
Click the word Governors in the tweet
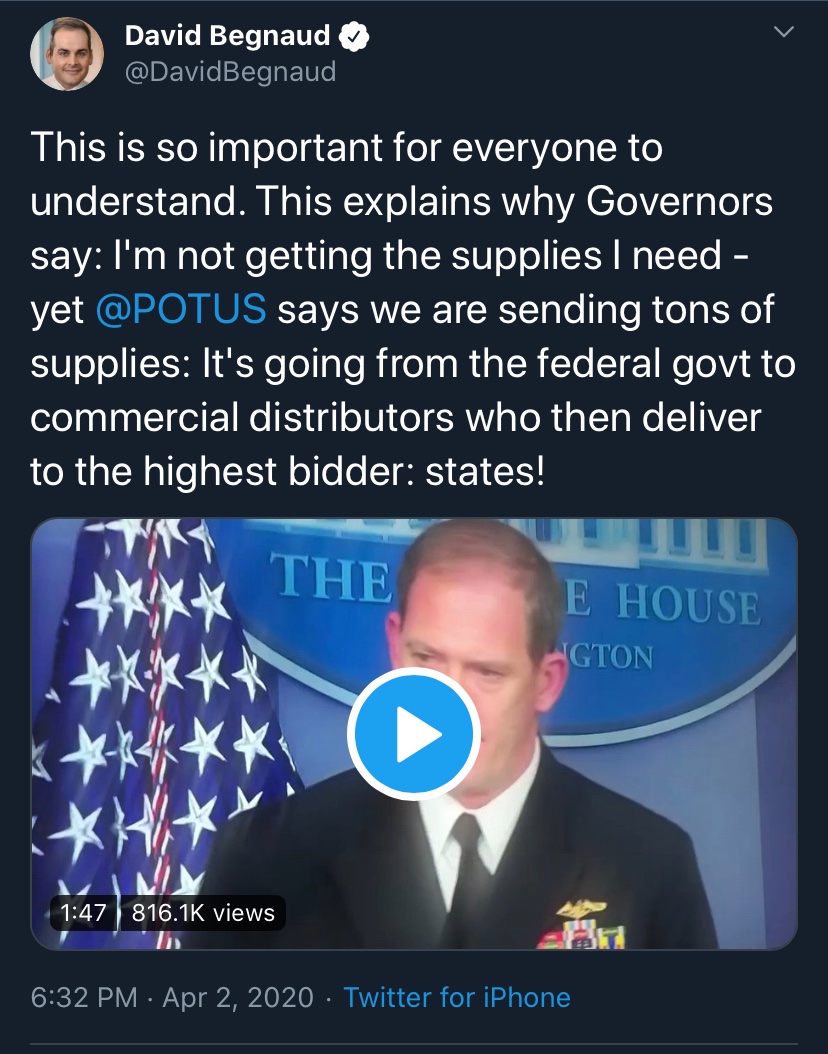(679, 201)
